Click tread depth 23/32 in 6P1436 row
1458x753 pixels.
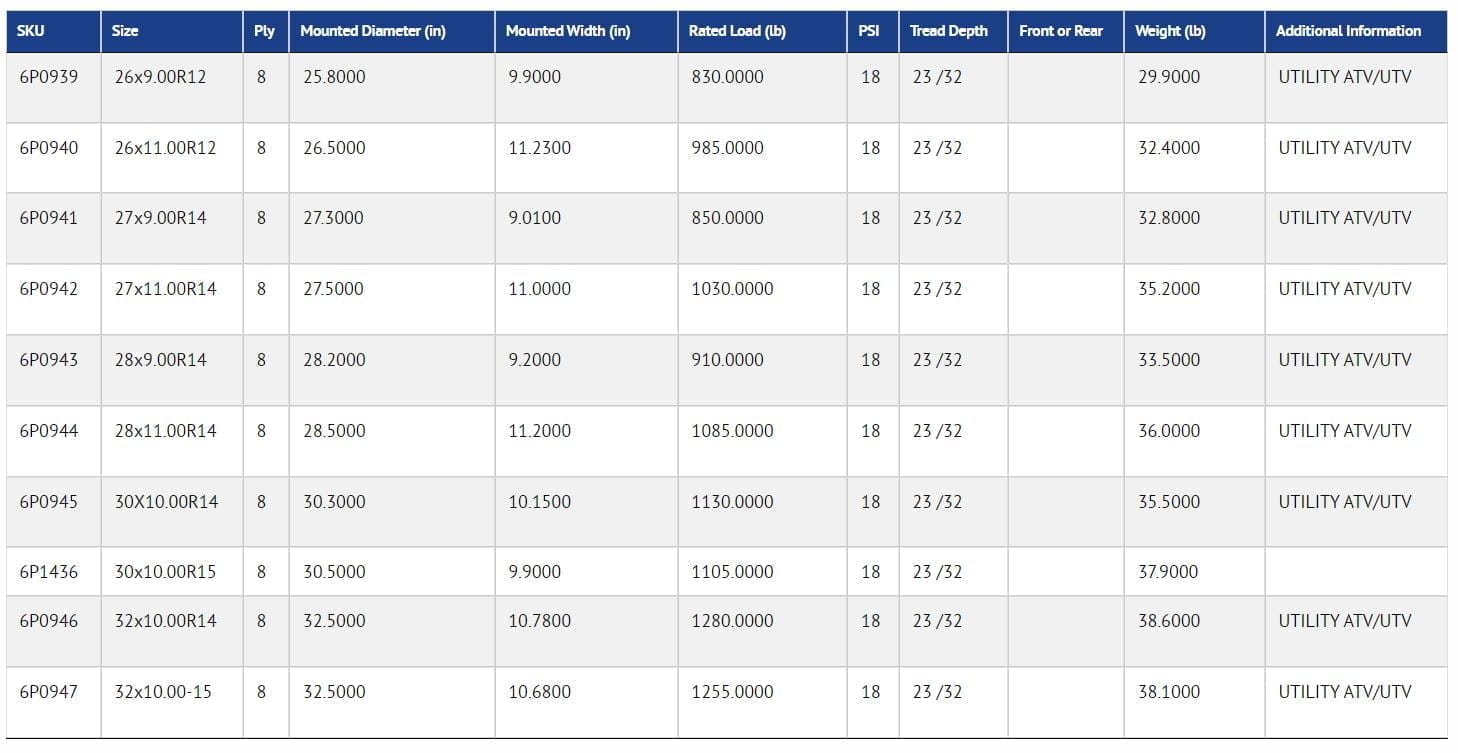pyautogui.click(x=937, y=572)
